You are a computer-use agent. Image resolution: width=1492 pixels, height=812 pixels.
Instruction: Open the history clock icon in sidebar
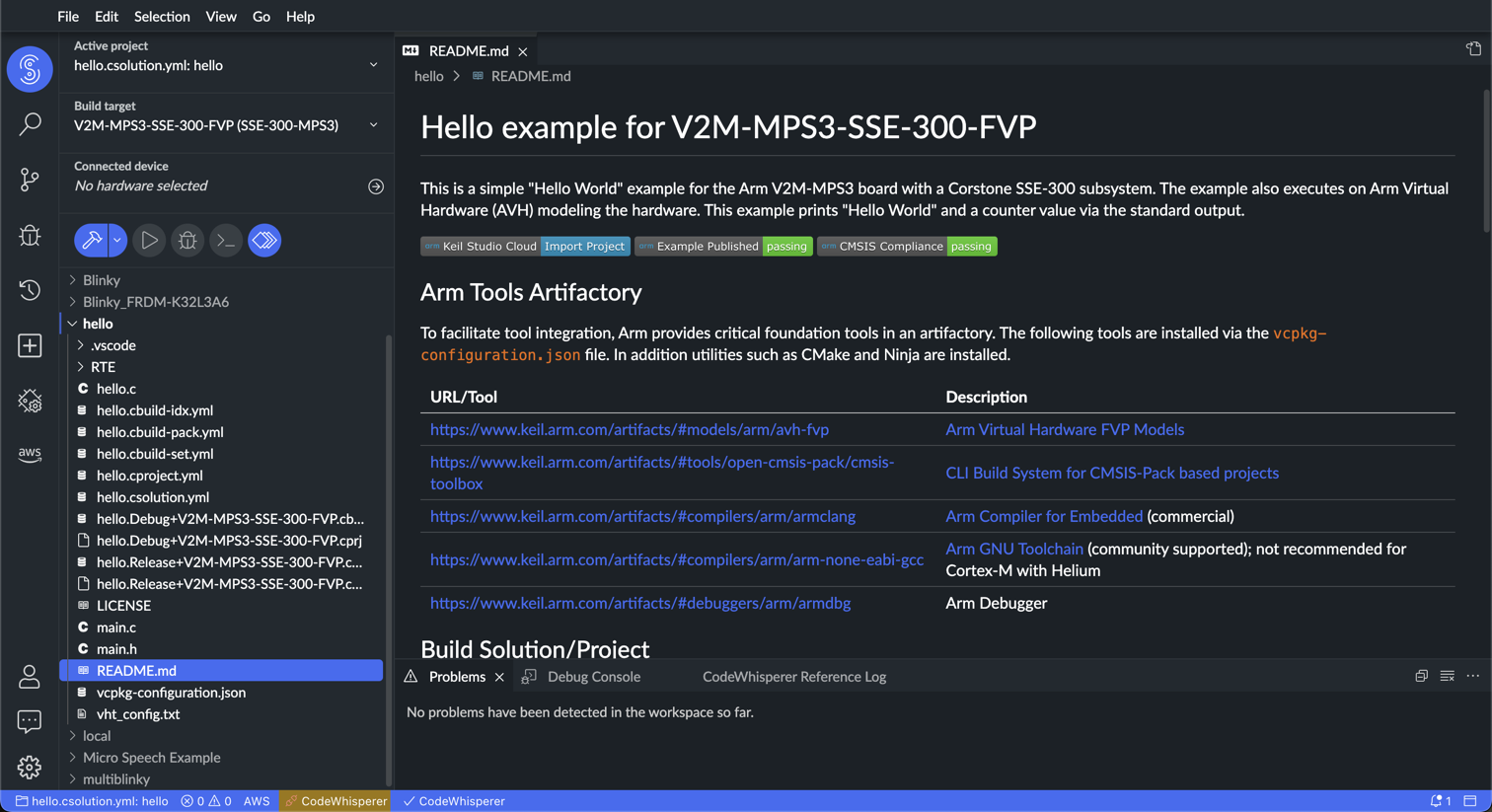tap(30, 290)
